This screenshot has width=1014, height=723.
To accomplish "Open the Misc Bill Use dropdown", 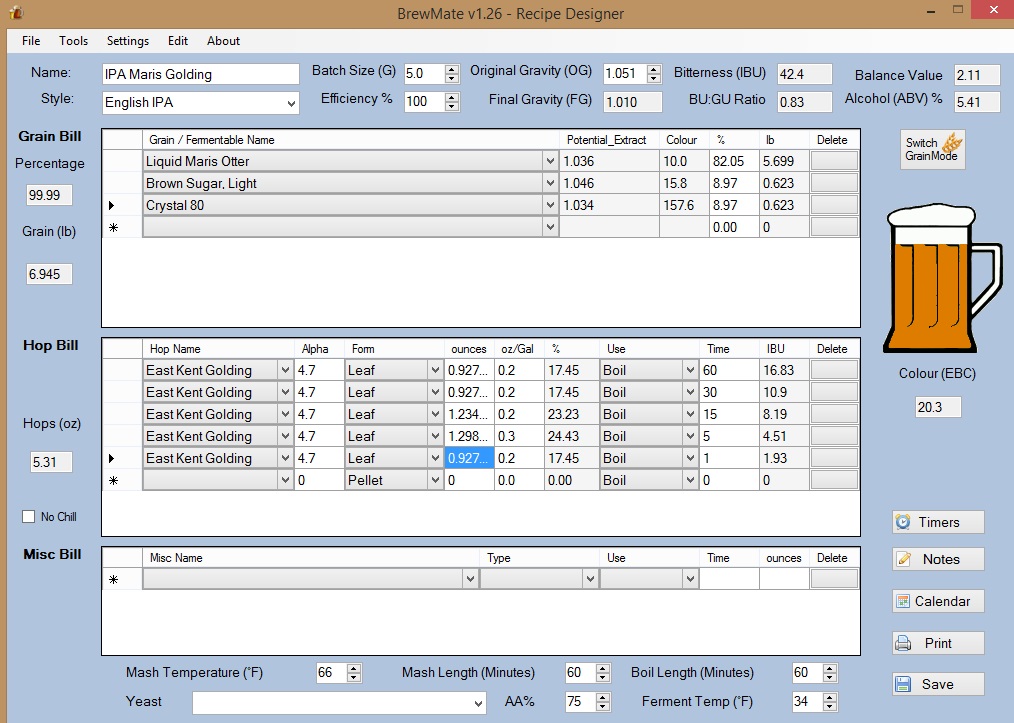I will click(x=690, y=579).
